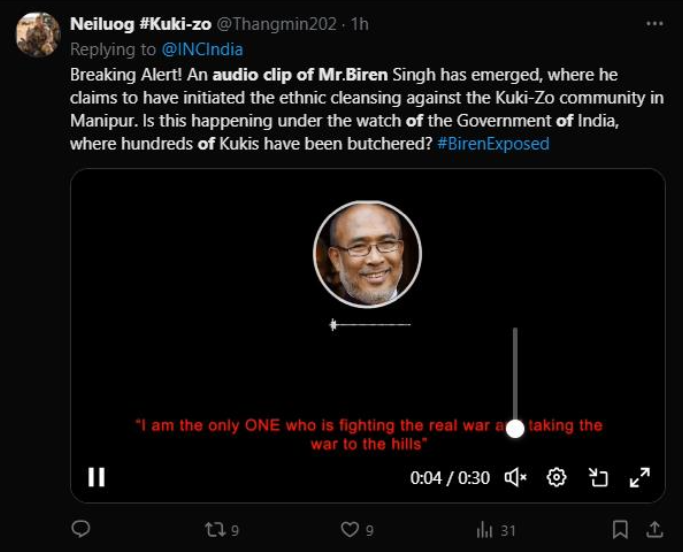Bookmark this tweet

click(620, 529)
